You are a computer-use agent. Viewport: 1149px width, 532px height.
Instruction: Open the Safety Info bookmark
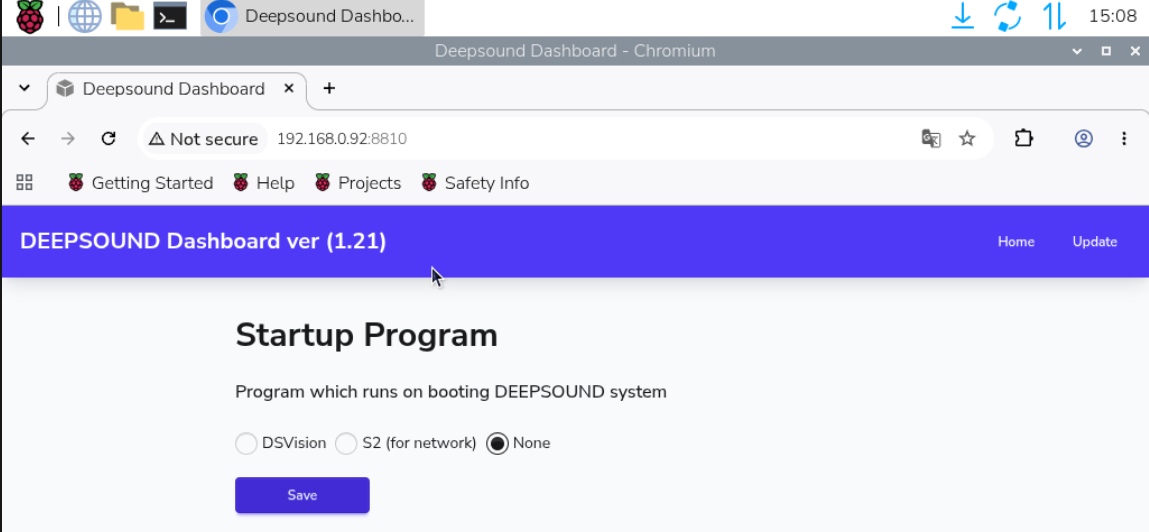[x=475, y=183]
